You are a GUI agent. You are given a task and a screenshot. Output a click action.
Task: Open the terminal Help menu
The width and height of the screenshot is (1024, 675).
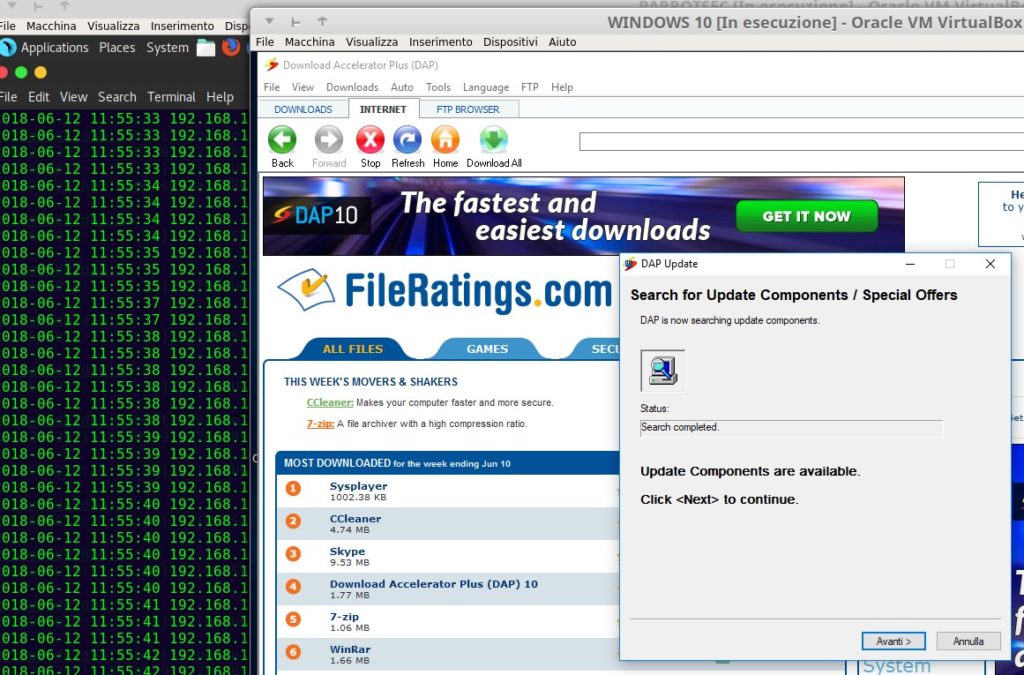(220, 97)
